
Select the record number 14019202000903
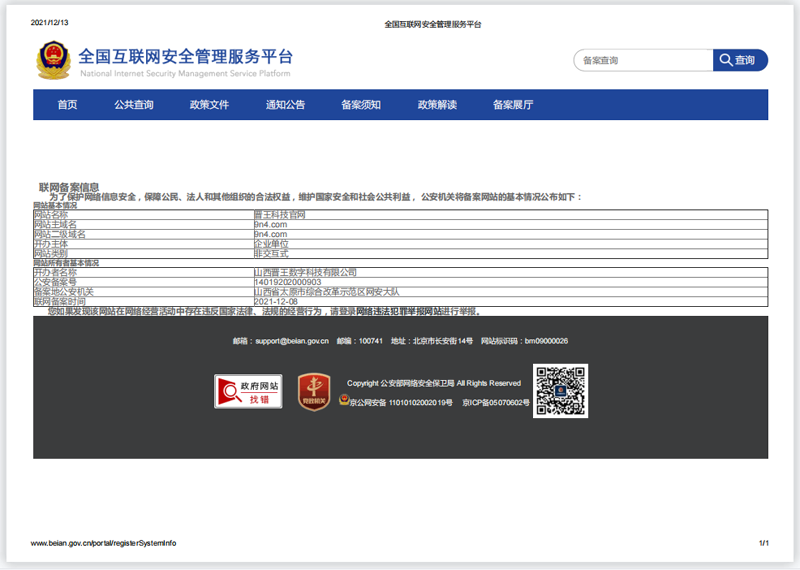[288, 282]
